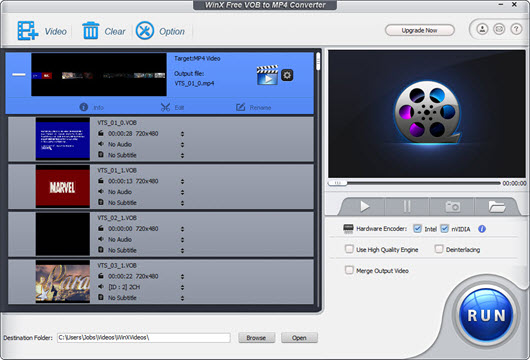Change video track stepper for VTS_01_1.VOB

[182, 182]
